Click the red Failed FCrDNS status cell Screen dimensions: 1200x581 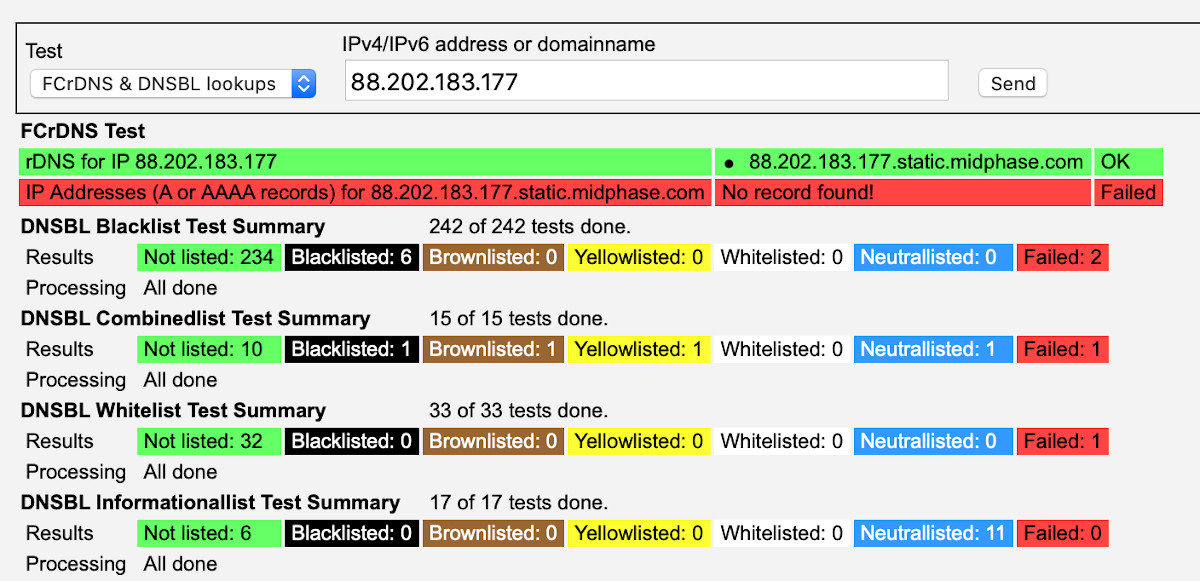click(x=1128, y=193)
